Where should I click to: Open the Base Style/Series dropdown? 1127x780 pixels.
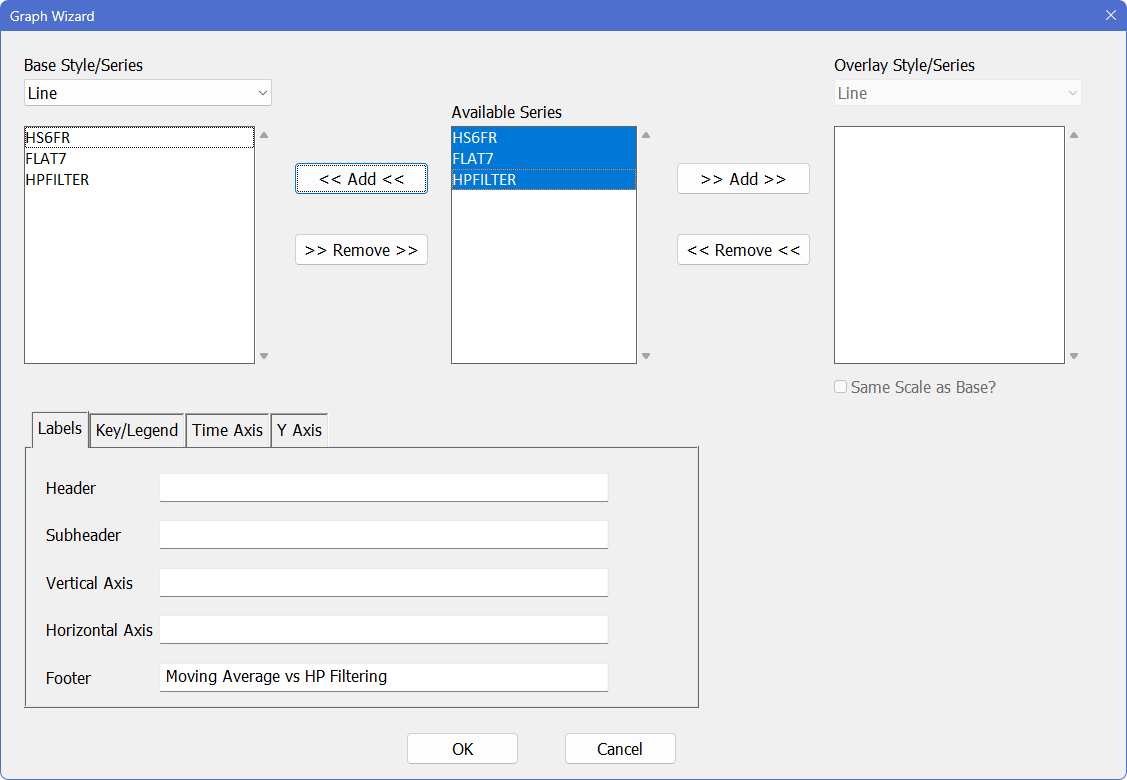coord(148,93)
